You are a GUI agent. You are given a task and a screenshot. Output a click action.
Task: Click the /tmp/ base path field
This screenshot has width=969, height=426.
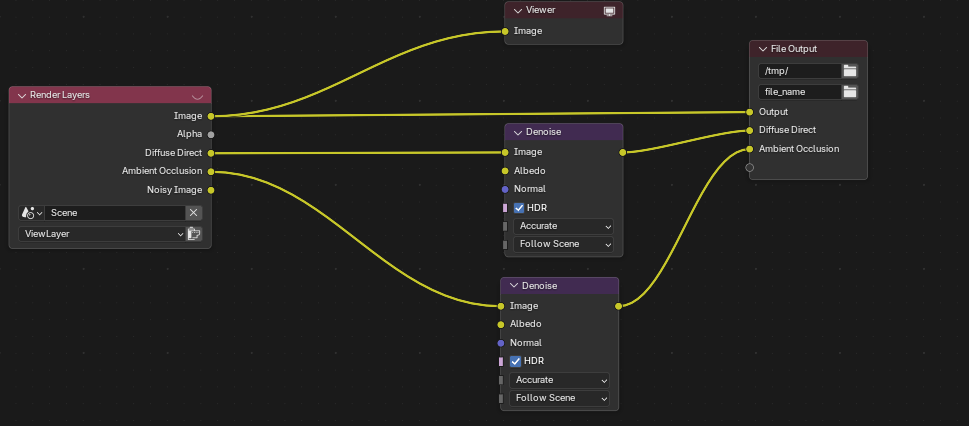click(799, 71)
